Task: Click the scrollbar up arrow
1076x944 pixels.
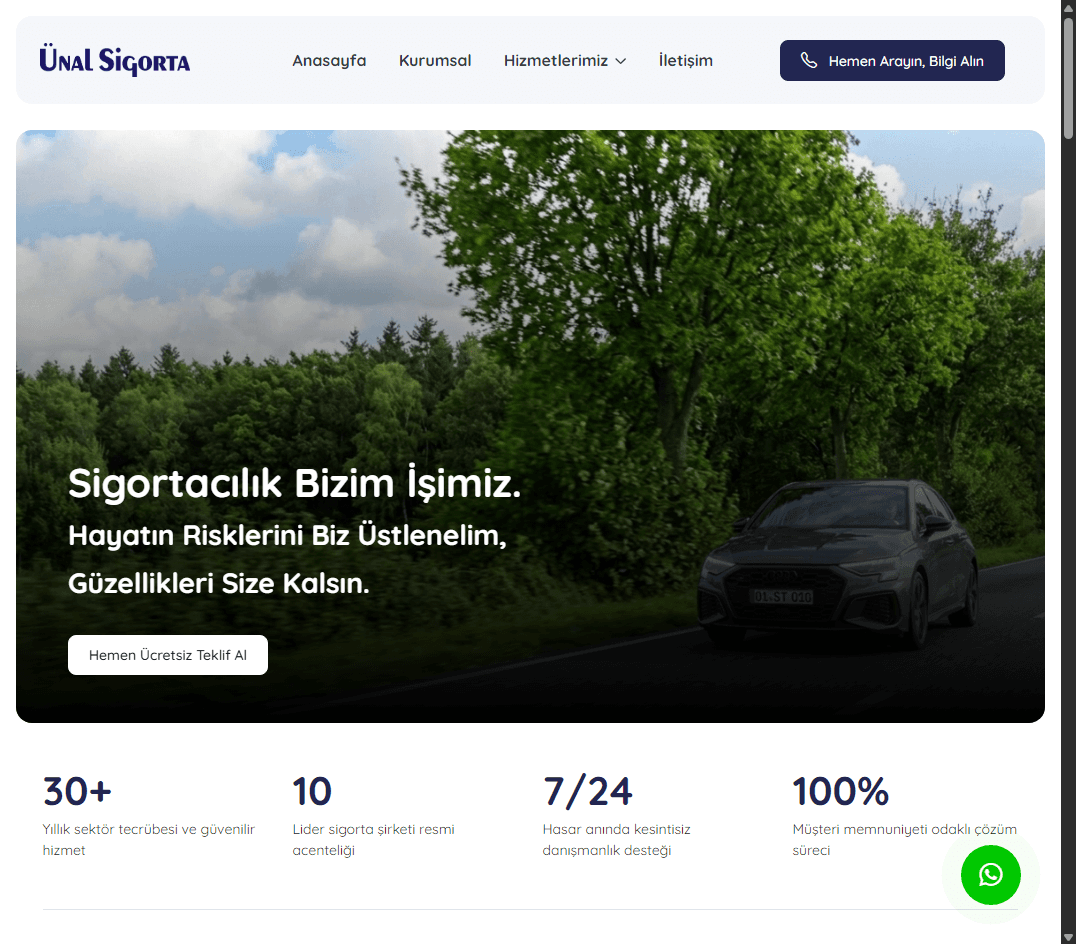Action: pos(1068,6)
